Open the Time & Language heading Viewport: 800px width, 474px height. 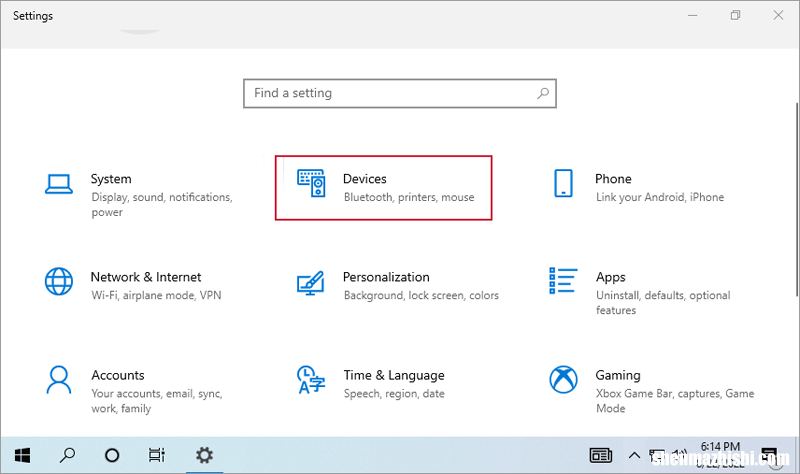(x=394, y=376)
